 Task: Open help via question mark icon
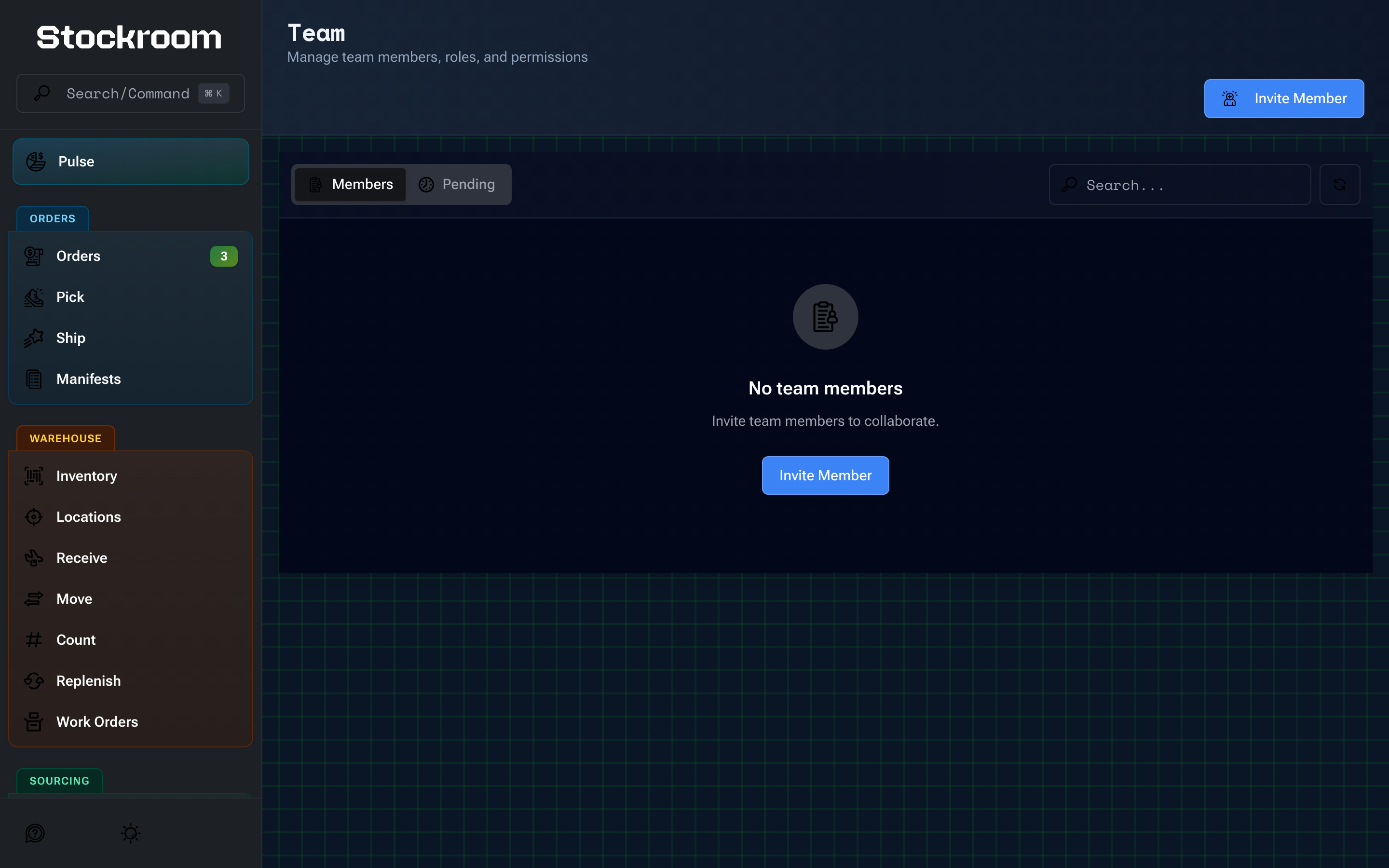[x=35, y=833]
